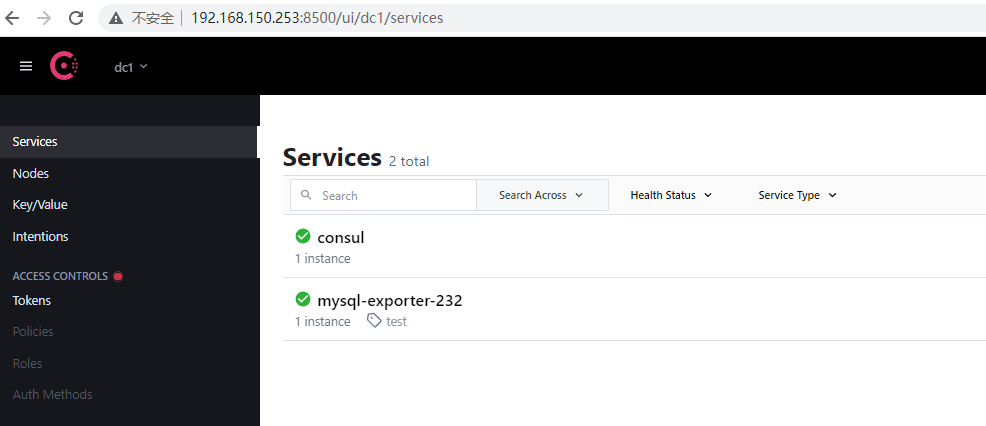The height and width of the screenshot is (426, 986).
Task: Click the green health check on consul
Action: [x=303, y=237]
